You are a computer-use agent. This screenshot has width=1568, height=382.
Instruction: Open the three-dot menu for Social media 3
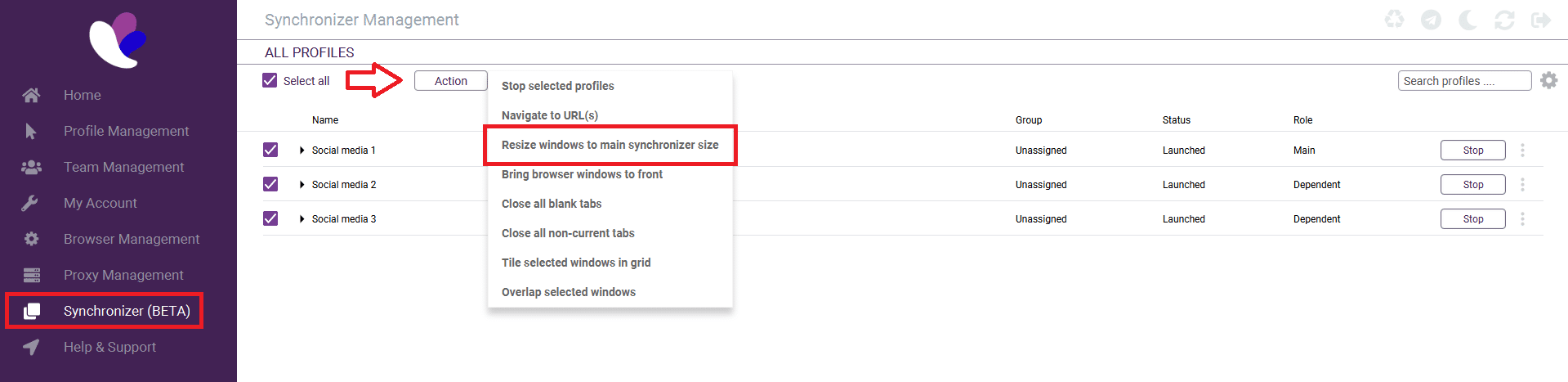(x=1522, y=219)
